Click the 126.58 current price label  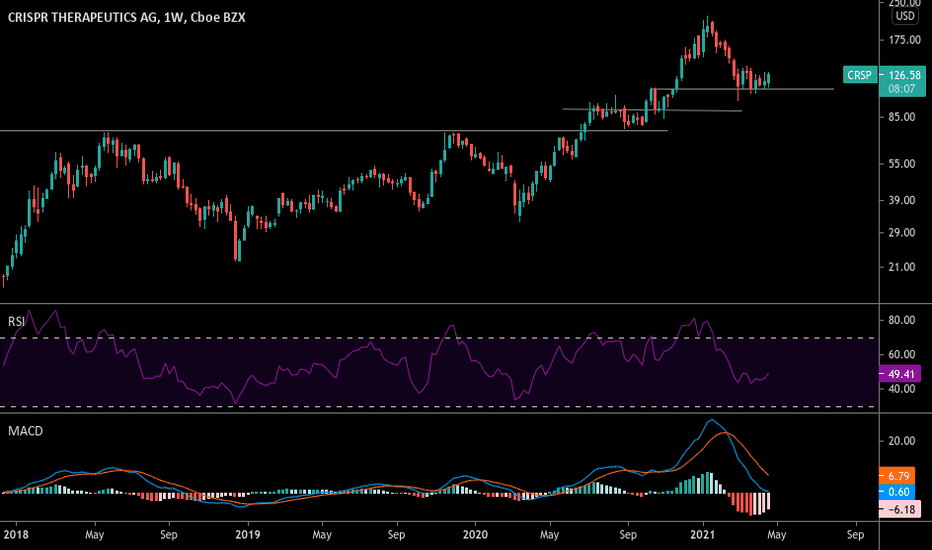(904, 75)
